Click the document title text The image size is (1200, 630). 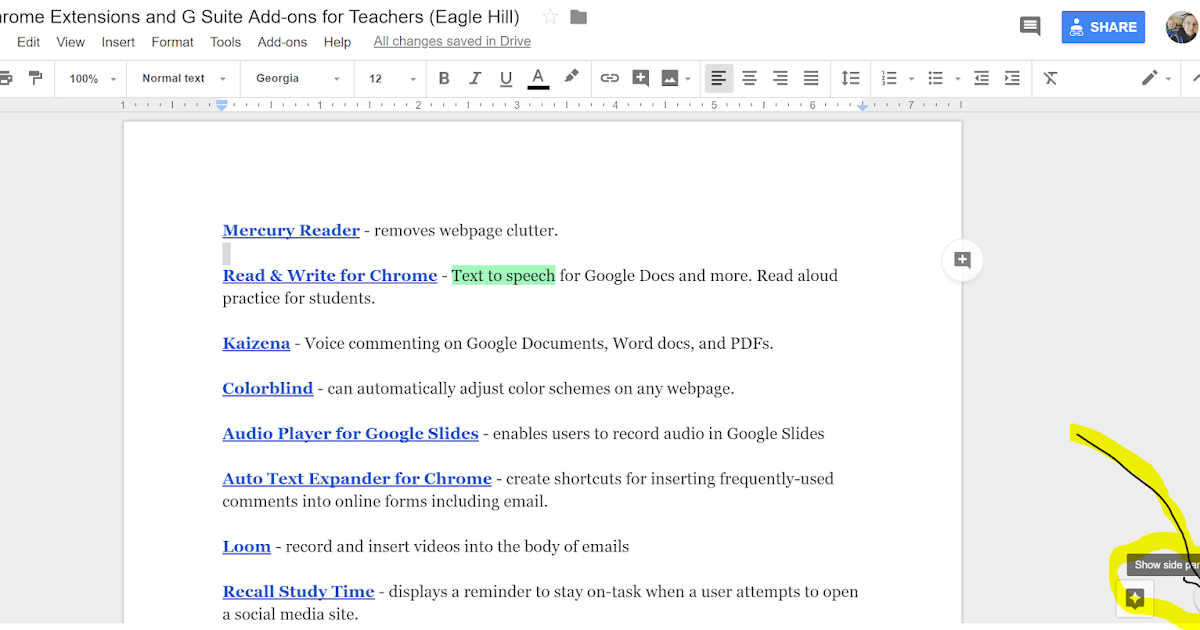(262, 17)
